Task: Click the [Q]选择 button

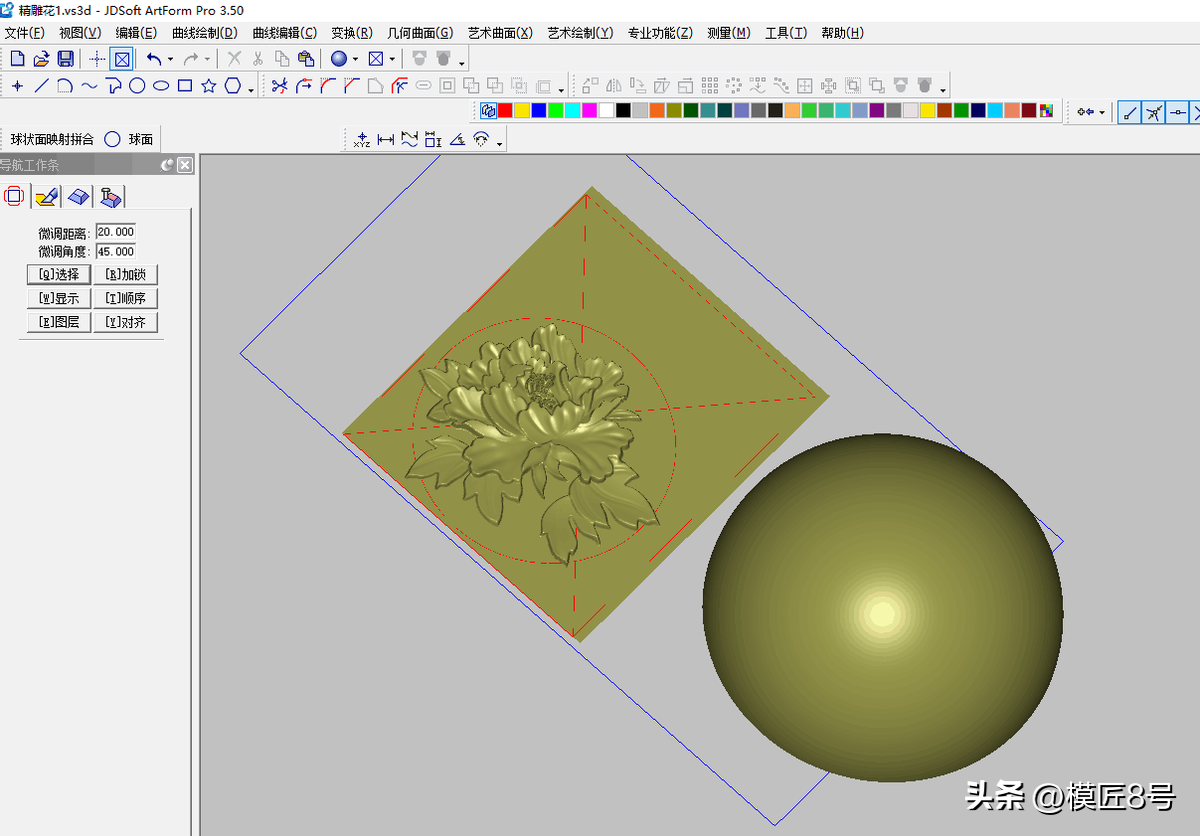Action: [59, 274]
